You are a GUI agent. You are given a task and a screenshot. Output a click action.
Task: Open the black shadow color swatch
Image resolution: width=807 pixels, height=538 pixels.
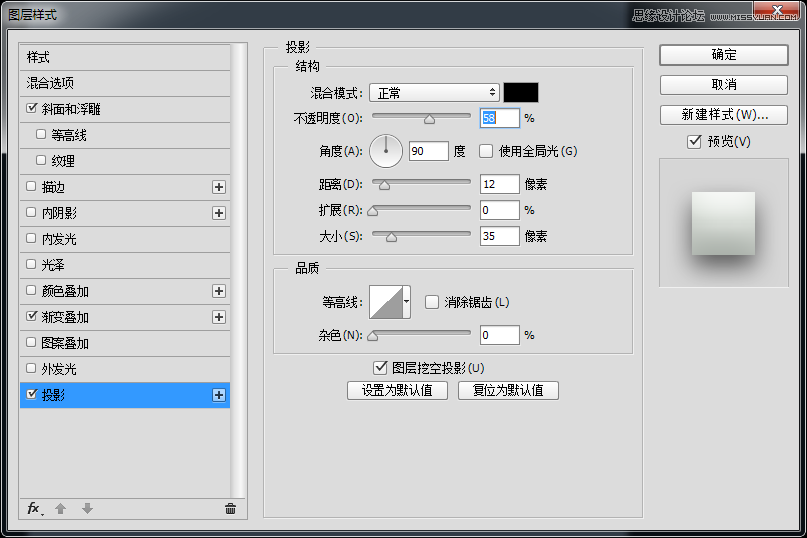[521, 93]
